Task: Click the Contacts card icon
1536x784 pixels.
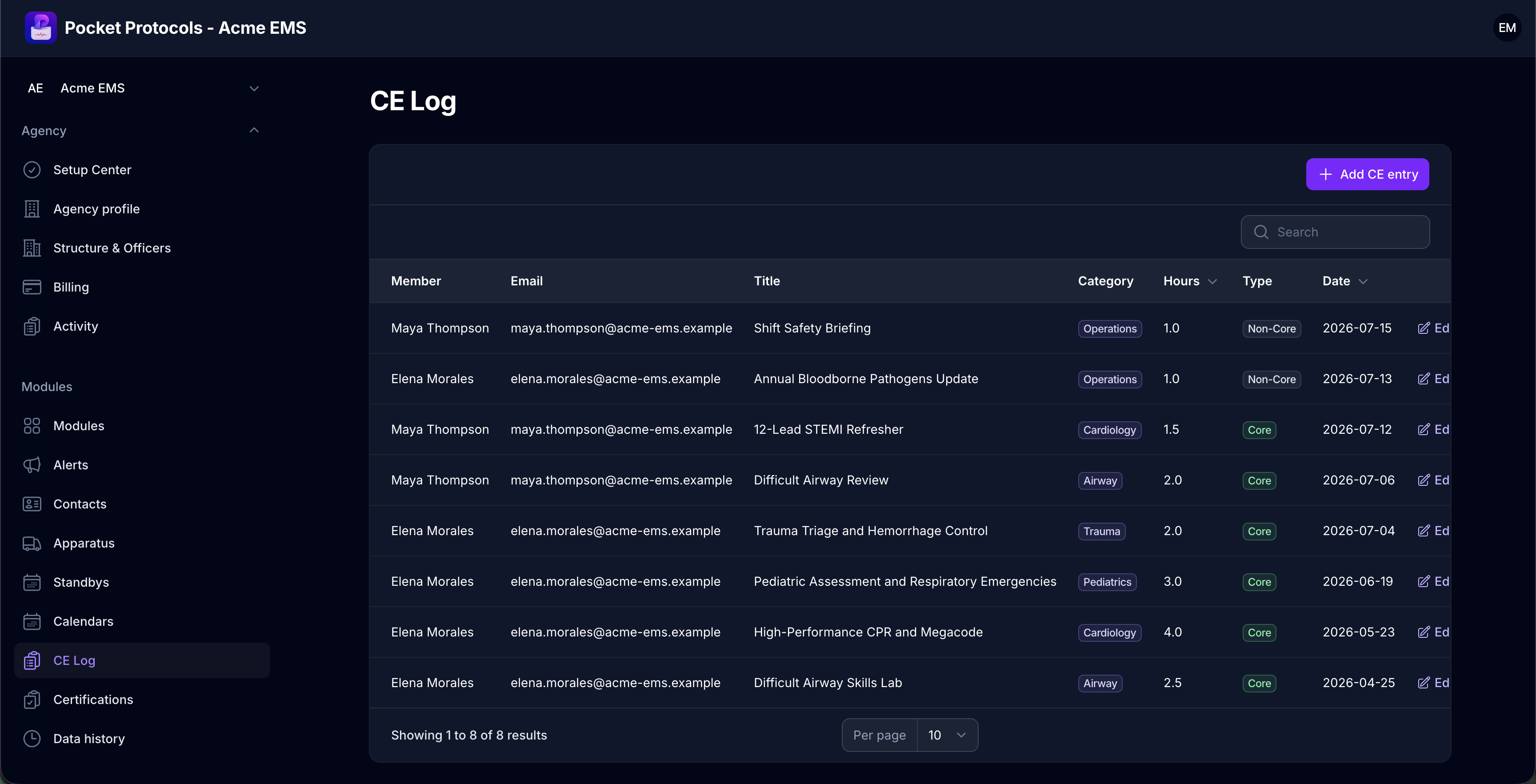Action: coord(32,504)
